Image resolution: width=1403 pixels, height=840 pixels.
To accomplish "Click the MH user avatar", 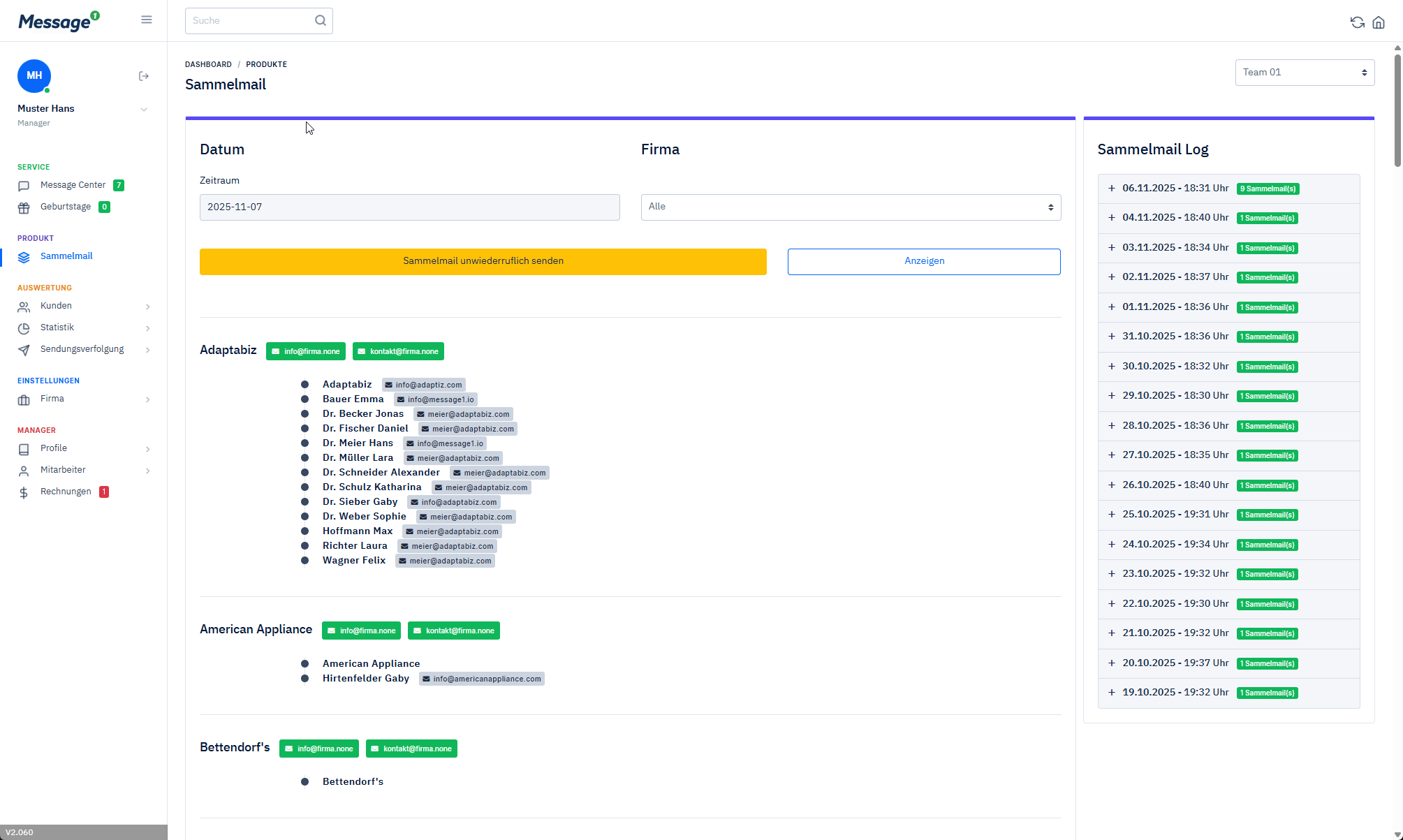I will coord(34,75).
